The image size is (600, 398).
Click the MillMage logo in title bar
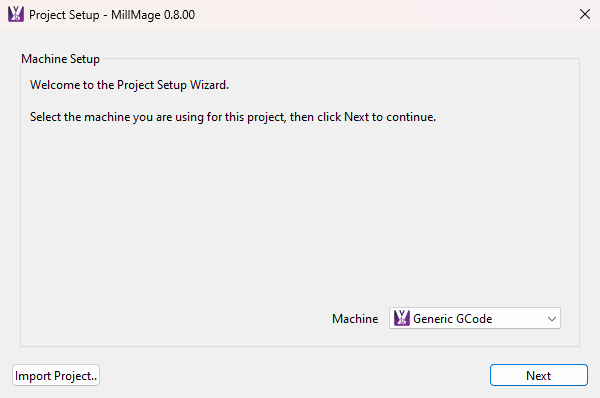pyautogui.click(x=16, y=14)
